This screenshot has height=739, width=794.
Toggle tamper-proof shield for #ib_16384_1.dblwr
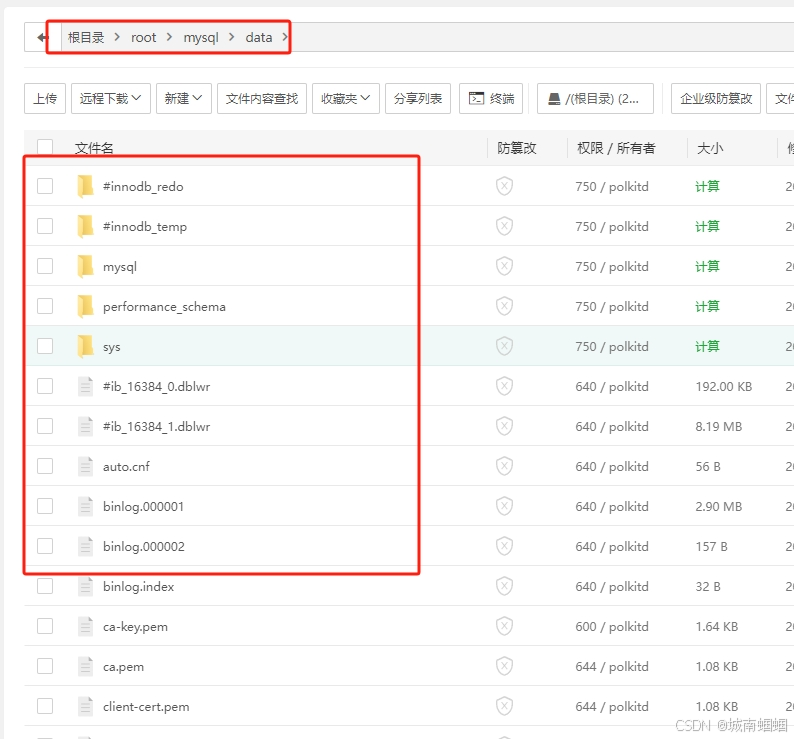pyautogui.click(x=504, y=426)
